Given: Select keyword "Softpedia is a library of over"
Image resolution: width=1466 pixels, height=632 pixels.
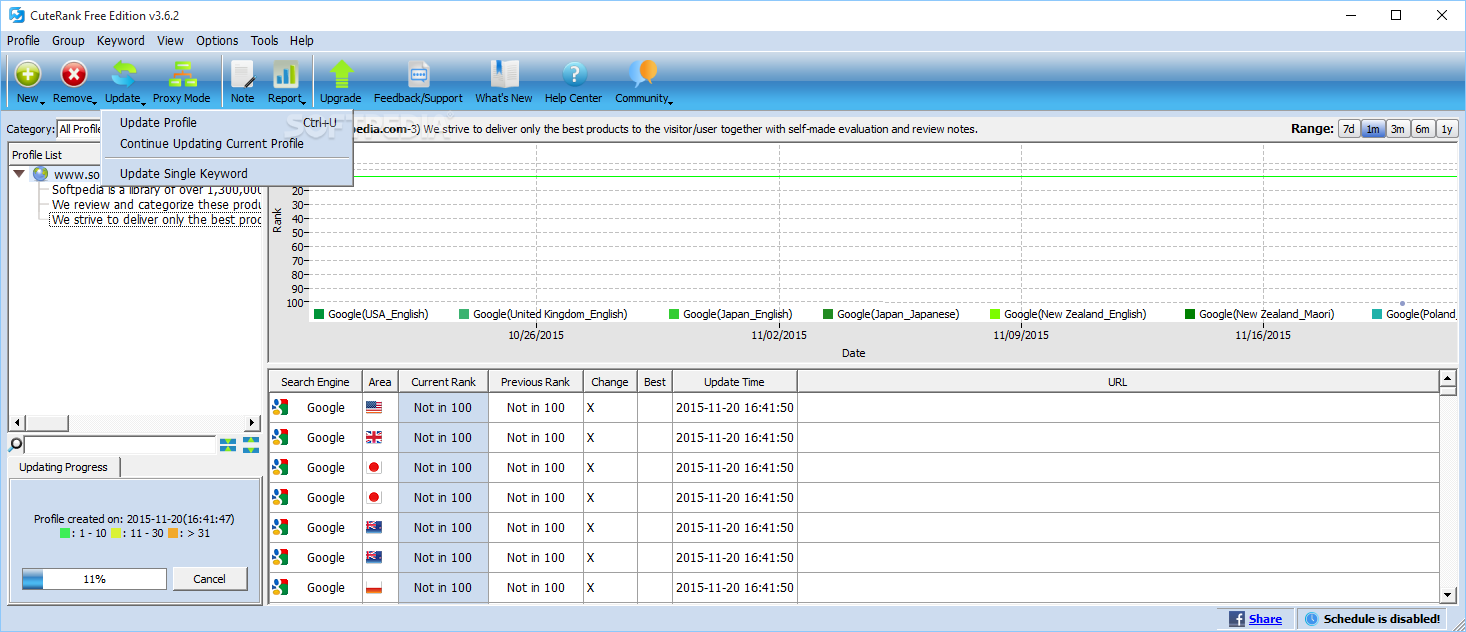Looking at the screenshot, I should tap(156, 189).
